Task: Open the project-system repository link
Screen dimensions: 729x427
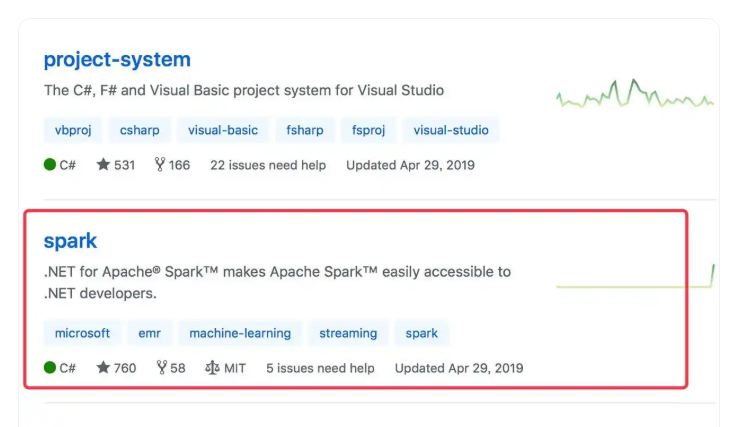Action: [117, 60]
